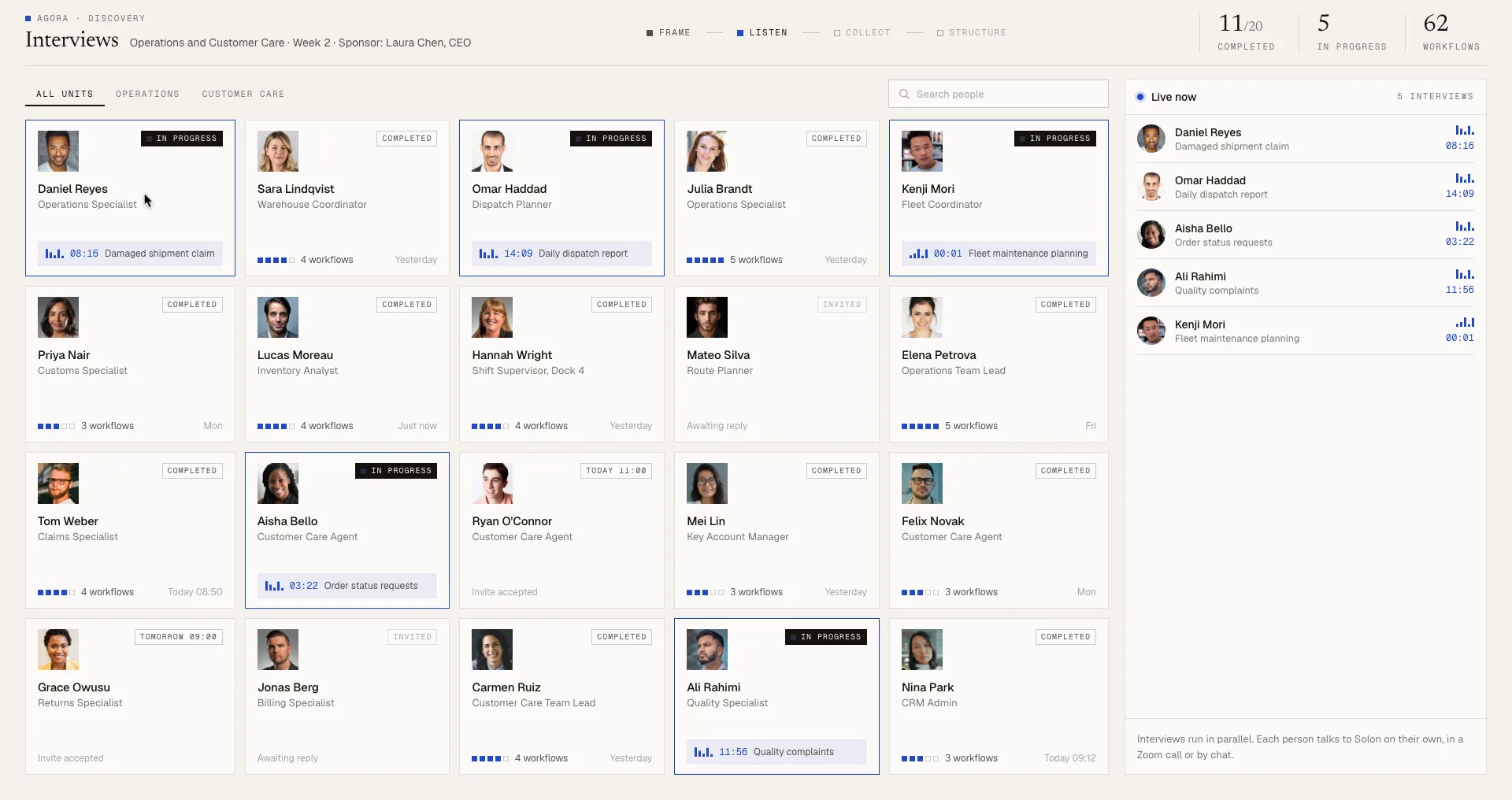This screenshot has width=1512, height=800.
Task: Click the Interviews page heading
Action: (x=72, y=39)
